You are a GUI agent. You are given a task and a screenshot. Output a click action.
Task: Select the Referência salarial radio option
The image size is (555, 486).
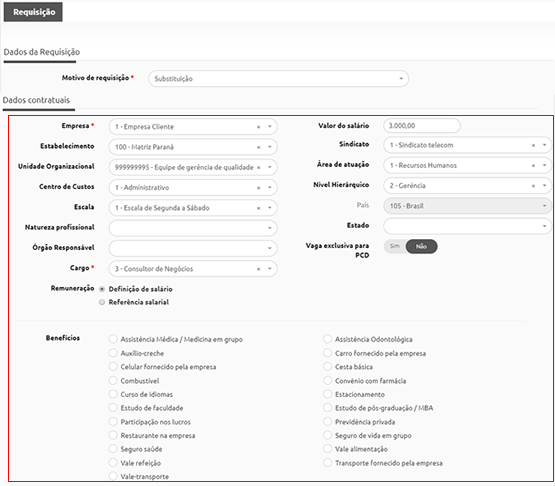pos(102,302)
